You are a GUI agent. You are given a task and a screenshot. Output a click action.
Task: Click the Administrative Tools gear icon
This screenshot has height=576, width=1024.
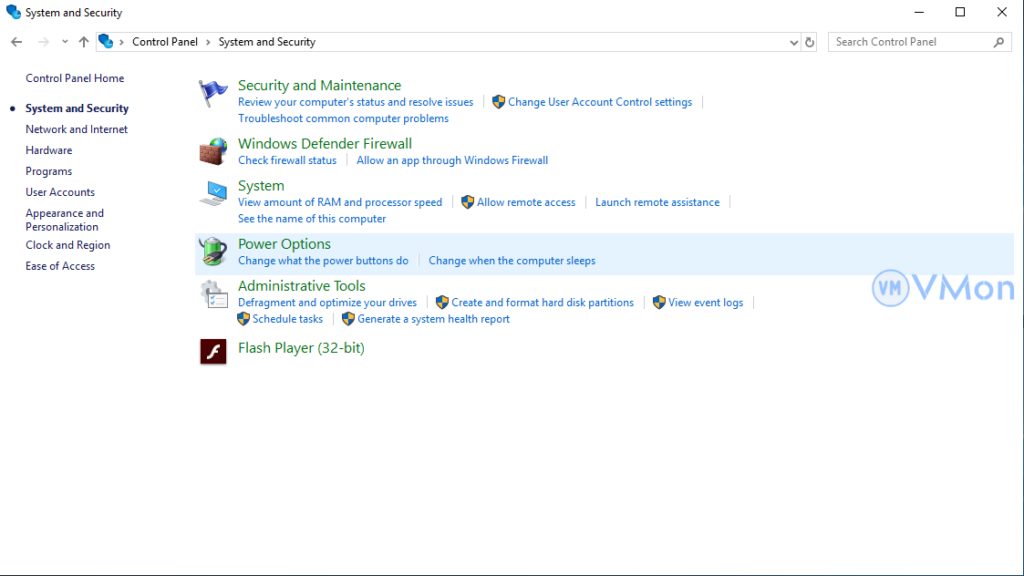pyautogui.click(x=213, y=294)
